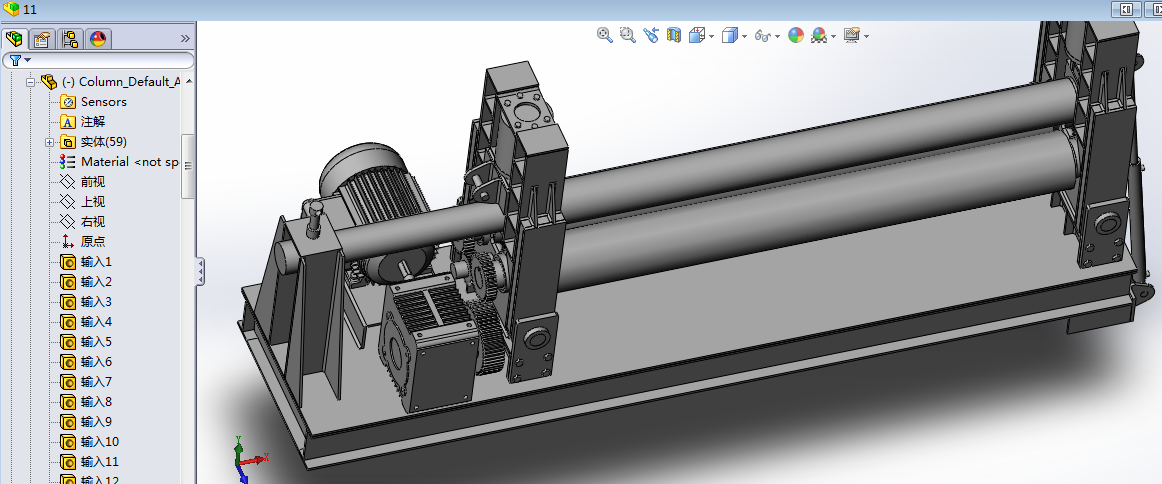Open View Settings dropdown arrow
The image size is (1162, 484).
866,36
